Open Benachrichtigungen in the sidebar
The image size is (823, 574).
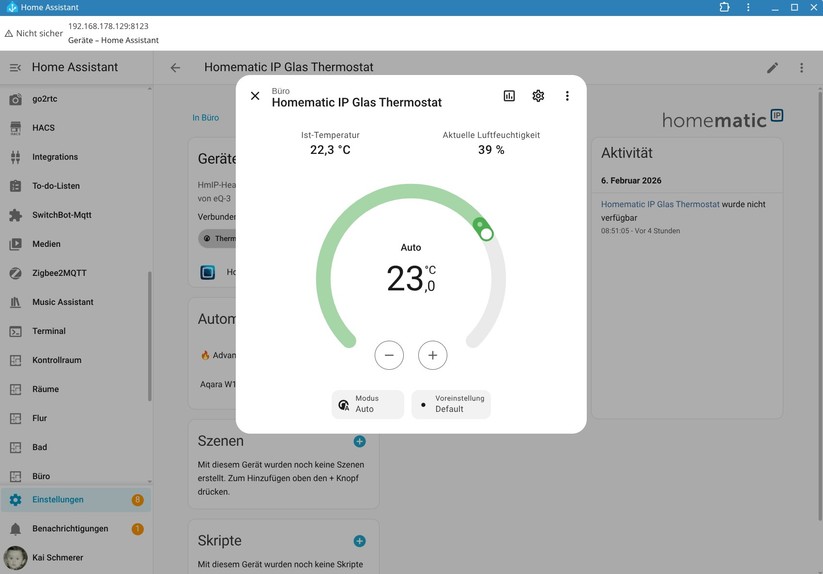coord(76,528)
